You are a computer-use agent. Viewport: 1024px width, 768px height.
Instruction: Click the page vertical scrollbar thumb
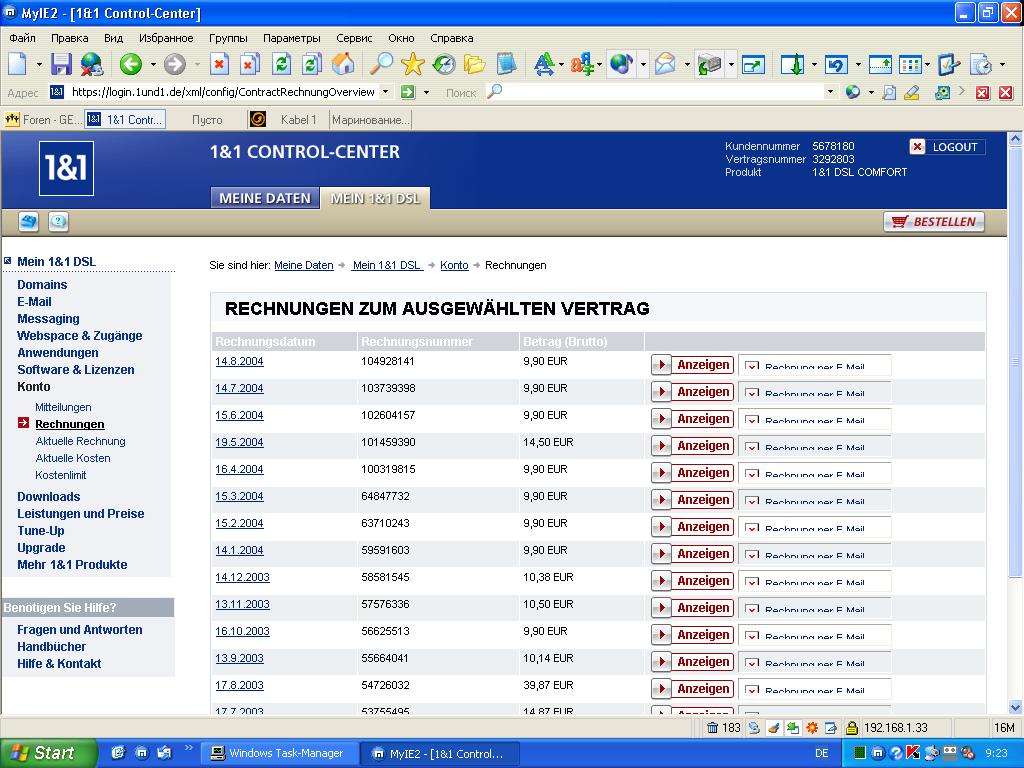pos(1015,362)
